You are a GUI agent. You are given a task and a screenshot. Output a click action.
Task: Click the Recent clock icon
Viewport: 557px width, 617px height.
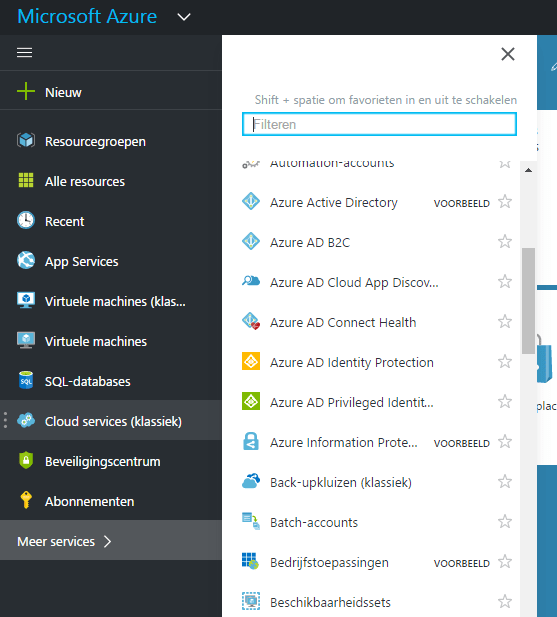(x=26, y=220)
